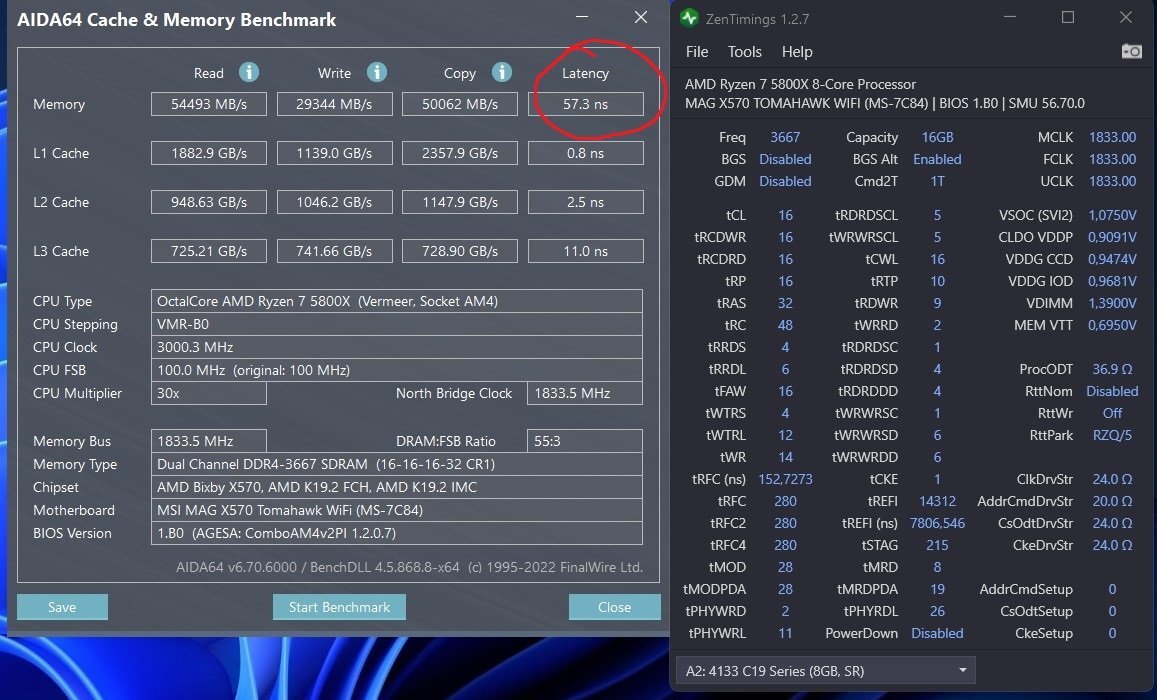Minimize the AIDA64 benchmark window
This screenshot has height=700, width=1157.
point(582,17)
